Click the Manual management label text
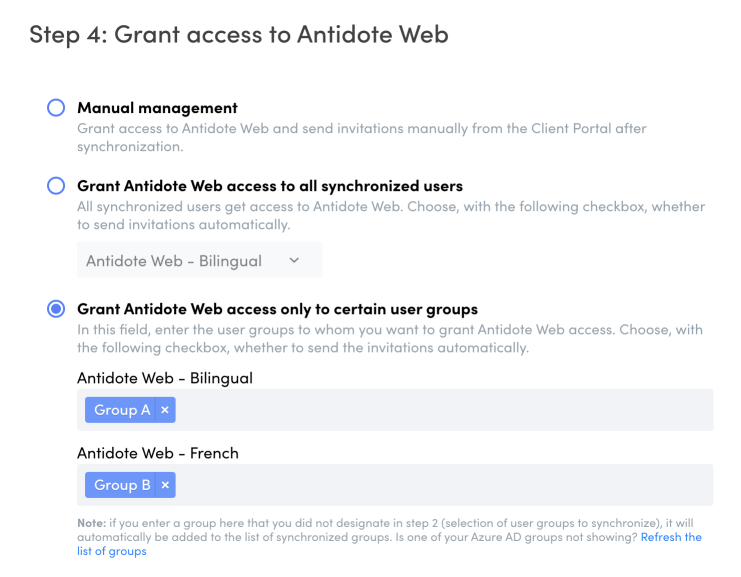Viewport: 741px width, 577px height. (x=157, y=108)
